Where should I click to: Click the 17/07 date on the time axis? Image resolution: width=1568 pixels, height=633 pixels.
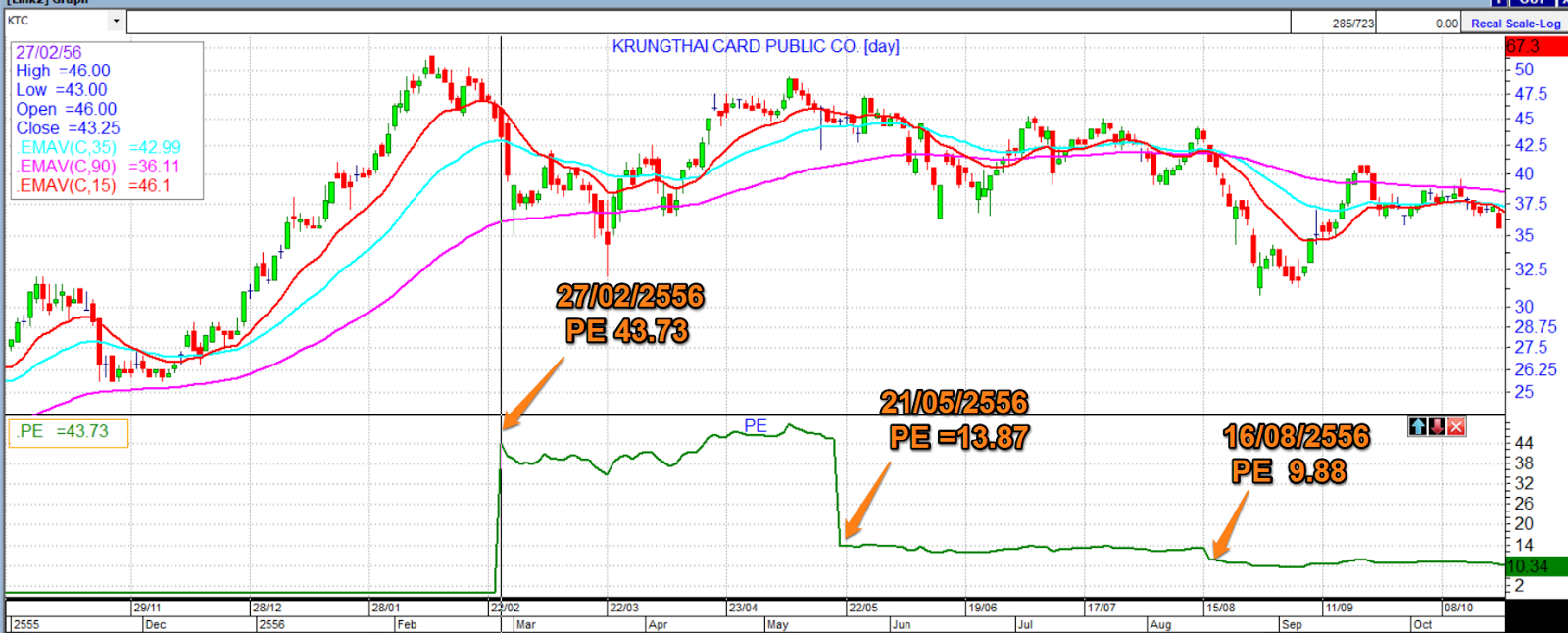tap(1102, 608)
